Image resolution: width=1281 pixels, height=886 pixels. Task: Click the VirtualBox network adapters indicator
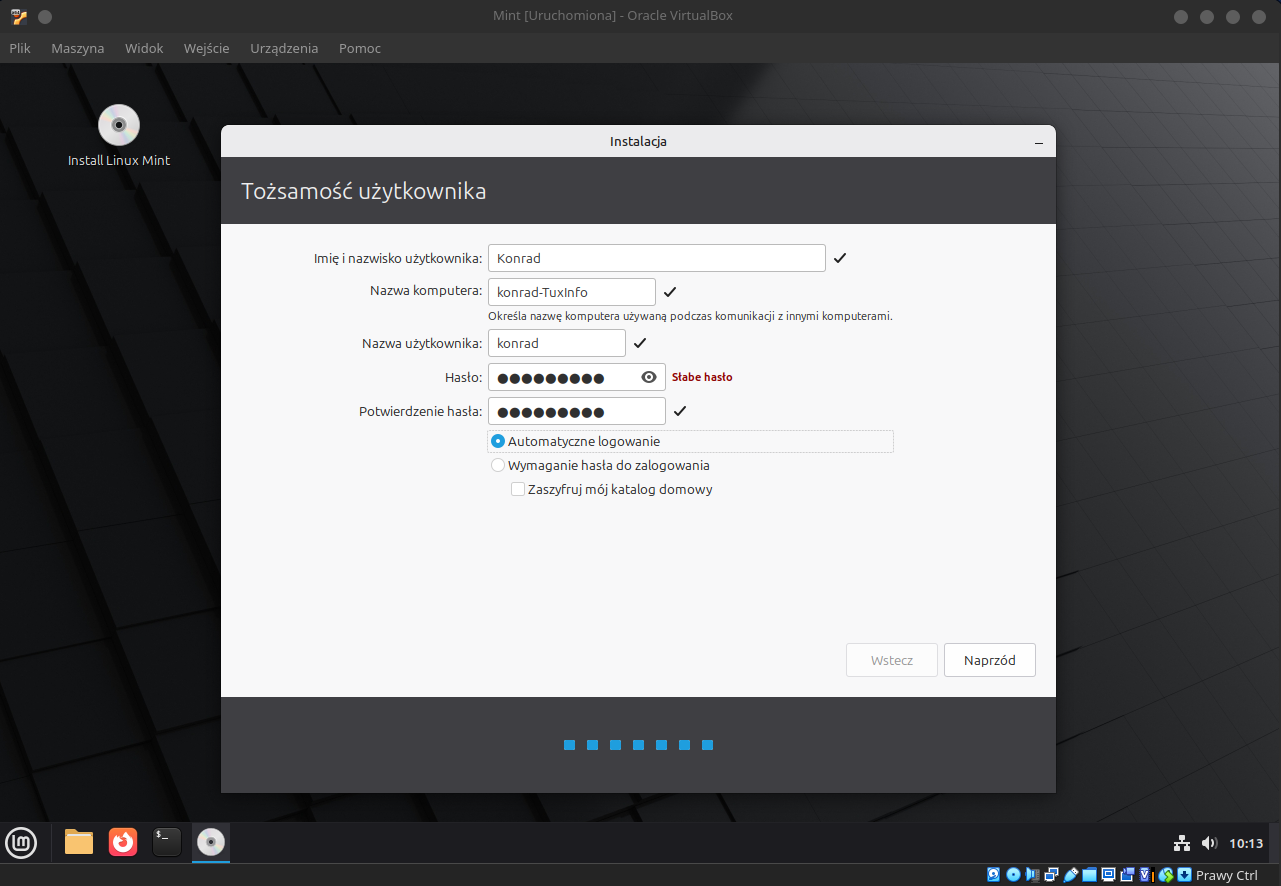[1051, 875]
